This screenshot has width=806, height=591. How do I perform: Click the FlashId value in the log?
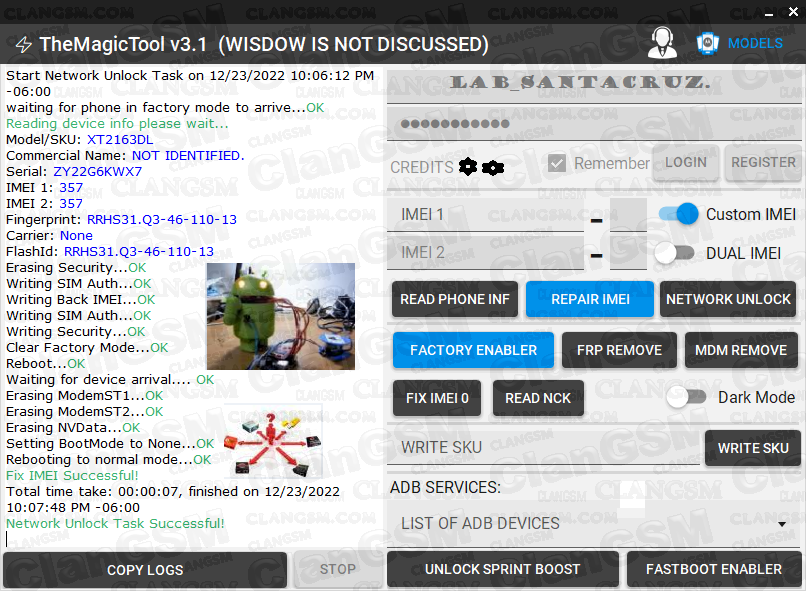[x=139, y=252]
